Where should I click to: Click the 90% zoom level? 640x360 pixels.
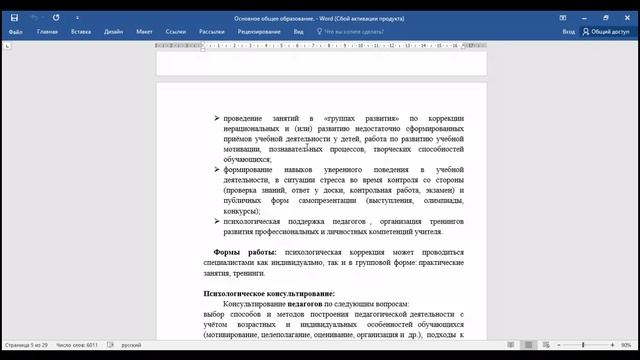(626, 345)
